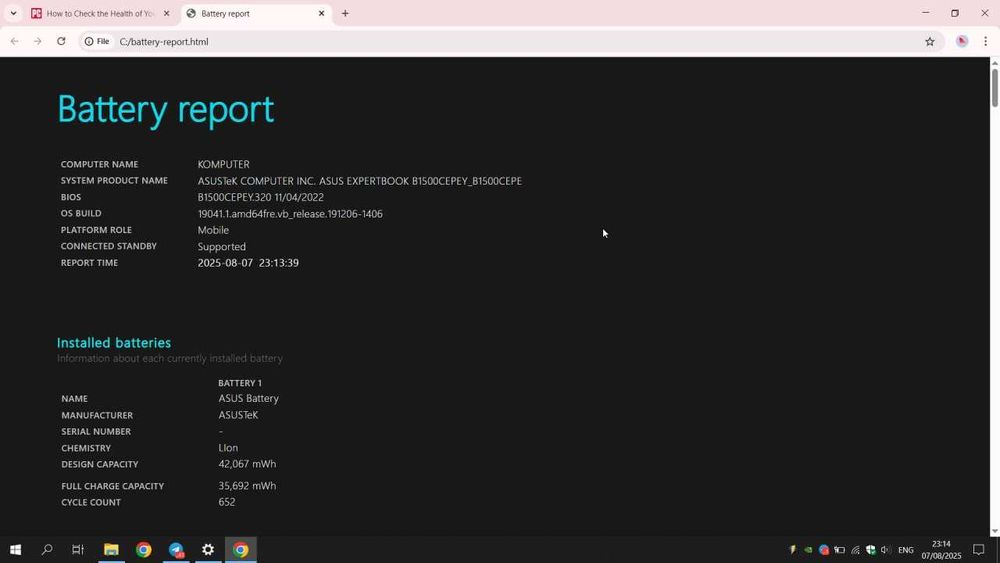Click full charge capacity '35,692 mWh'
This screenshot has height=563, width=1000.
(247, 486)
